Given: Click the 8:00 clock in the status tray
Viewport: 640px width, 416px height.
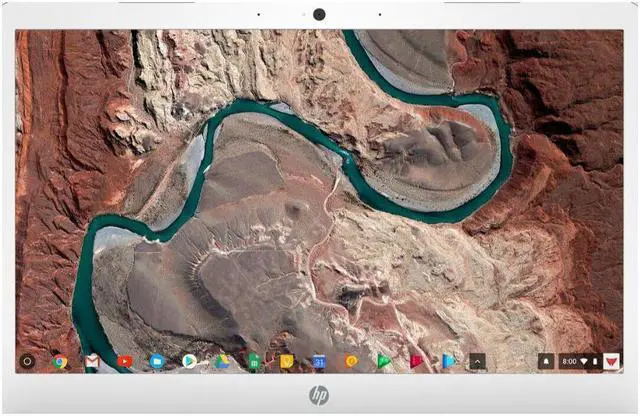Looking at the screenshot, I should point(569,361).
